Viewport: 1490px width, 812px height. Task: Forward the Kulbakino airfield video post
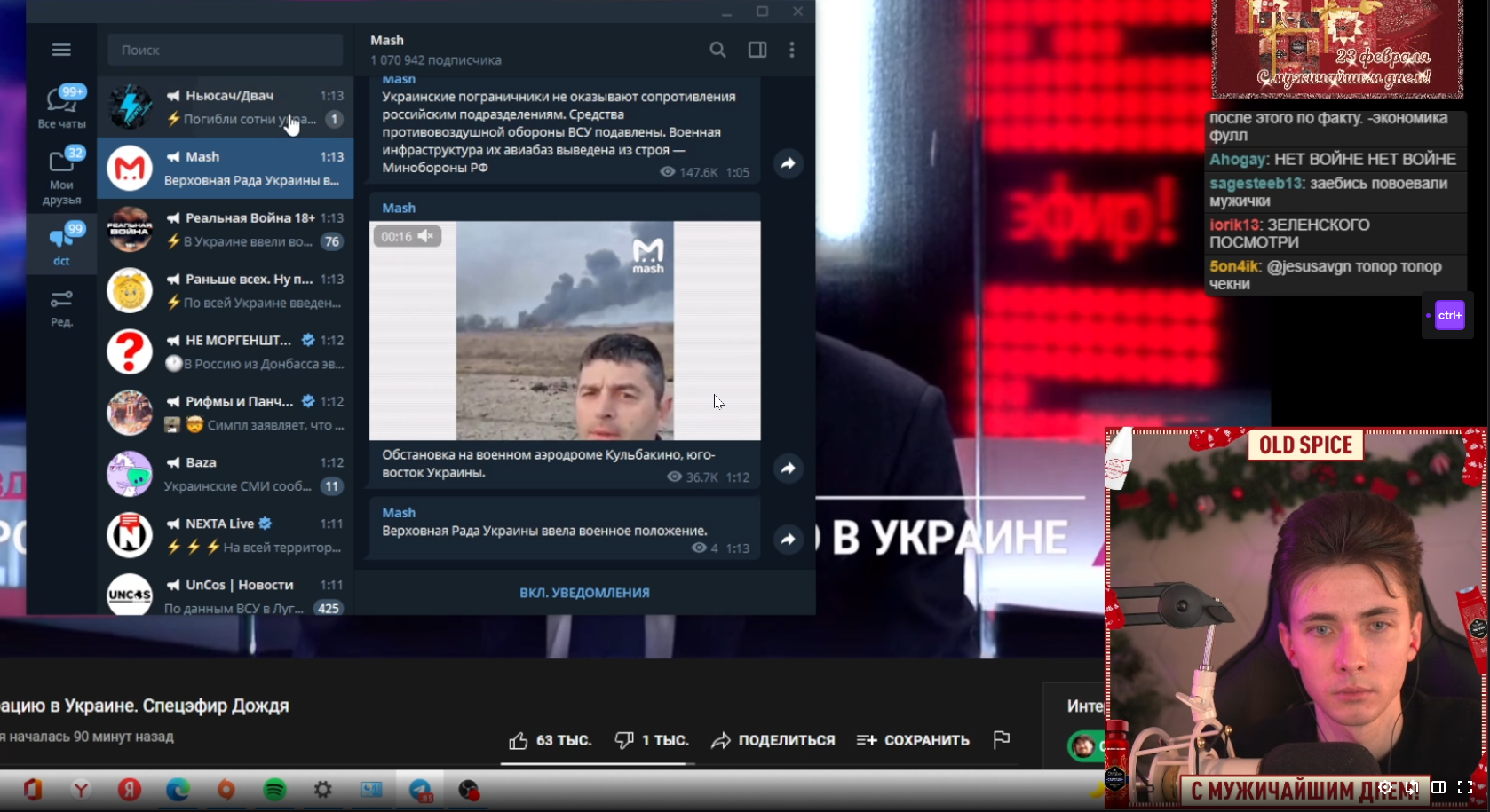[x=788, y=468]
